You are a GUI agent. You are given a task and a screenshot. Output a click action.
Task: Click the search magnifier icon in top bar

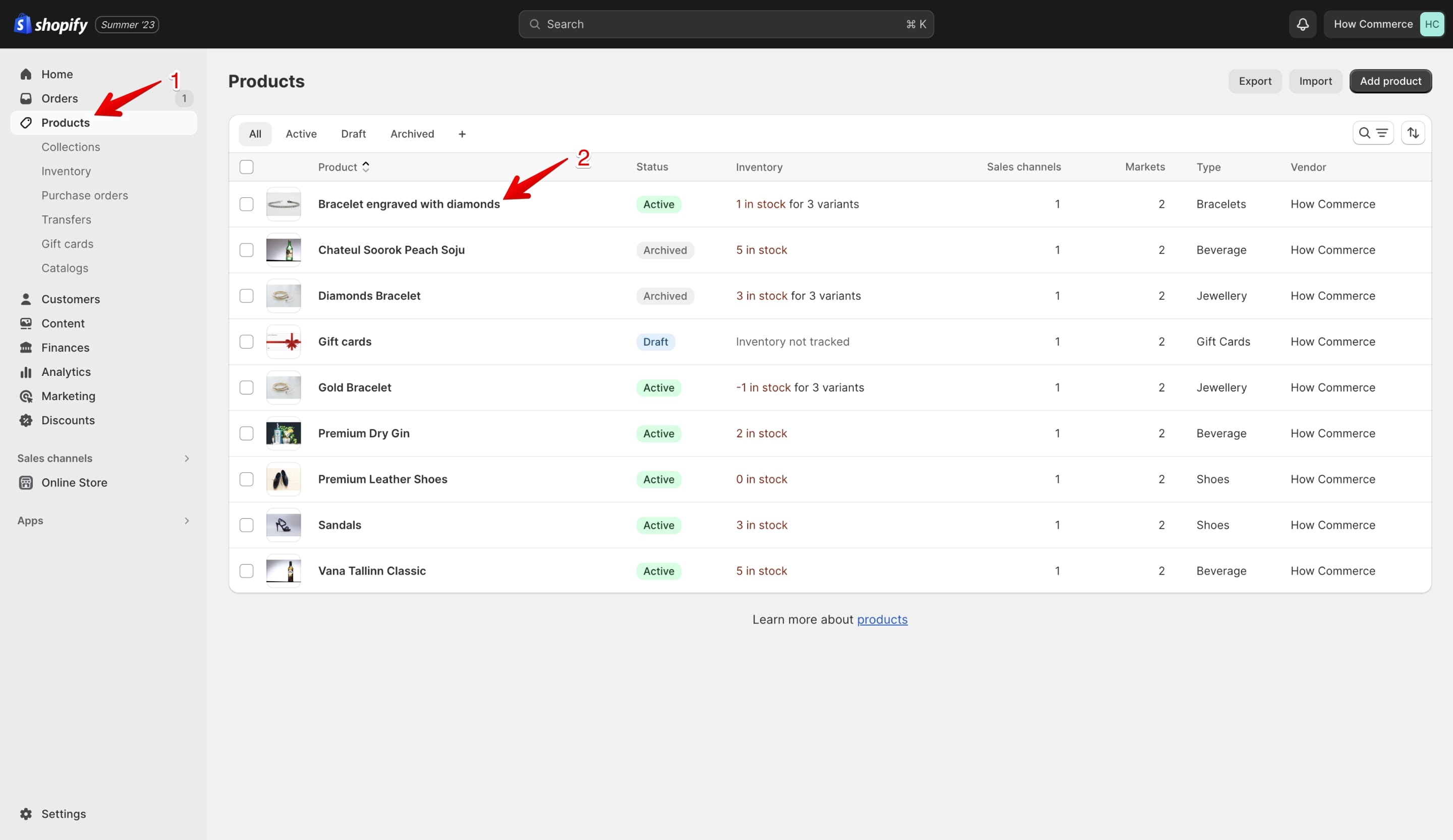click(x=534, y=24)
